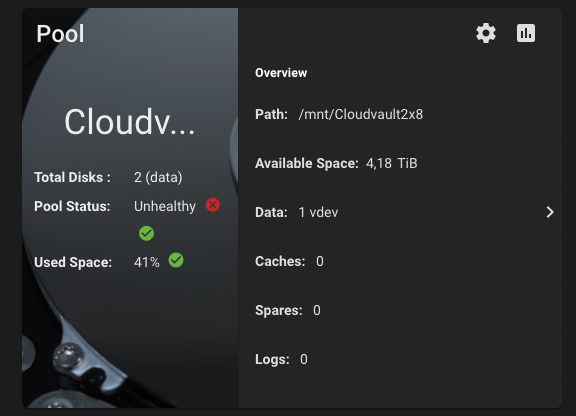Screen dimensions: 576x416
Task: Click the Pool card title
Action: pyautogui.click(x=60, y=34)
